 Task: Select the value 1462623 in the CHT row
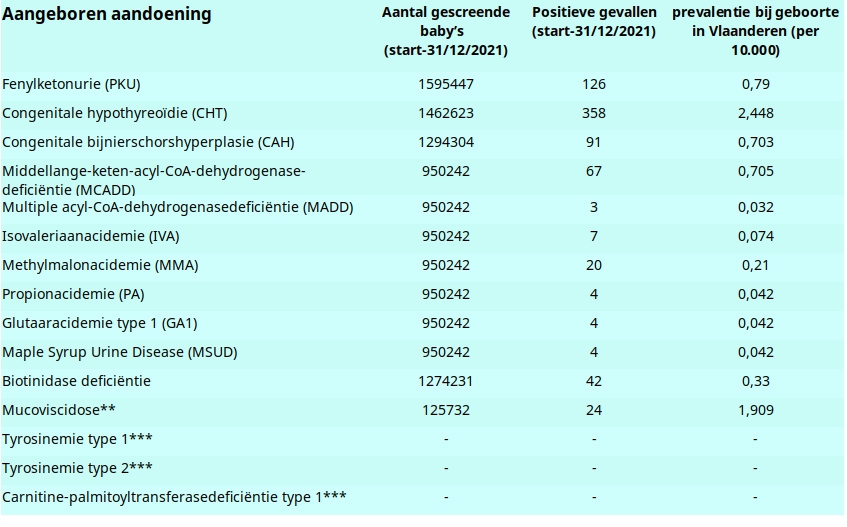pyautogui.click(x=446, y=113)
